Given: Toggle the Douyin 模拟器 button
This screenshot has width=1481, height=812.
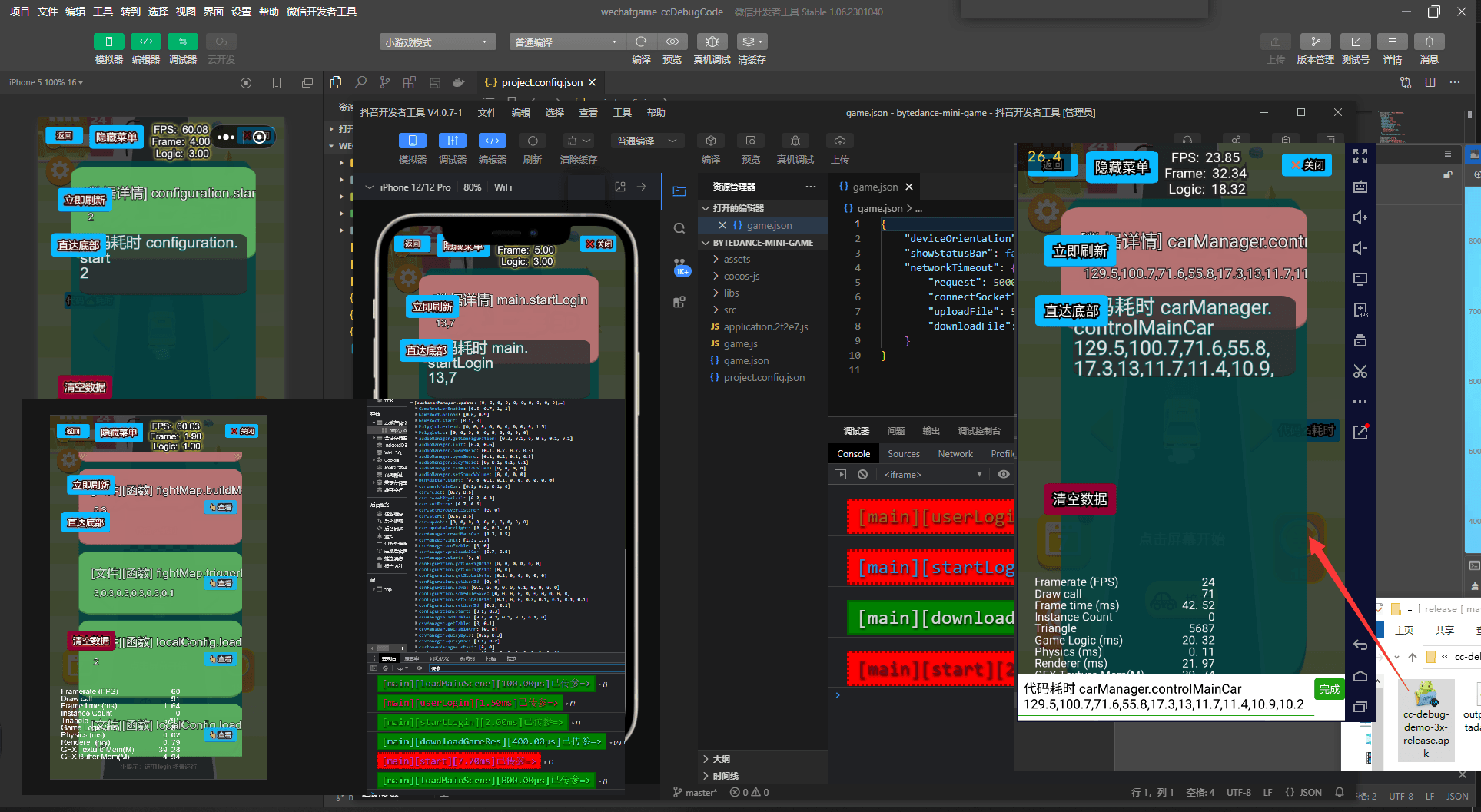Looking at the screenshot, I should (x=413, y=141).
